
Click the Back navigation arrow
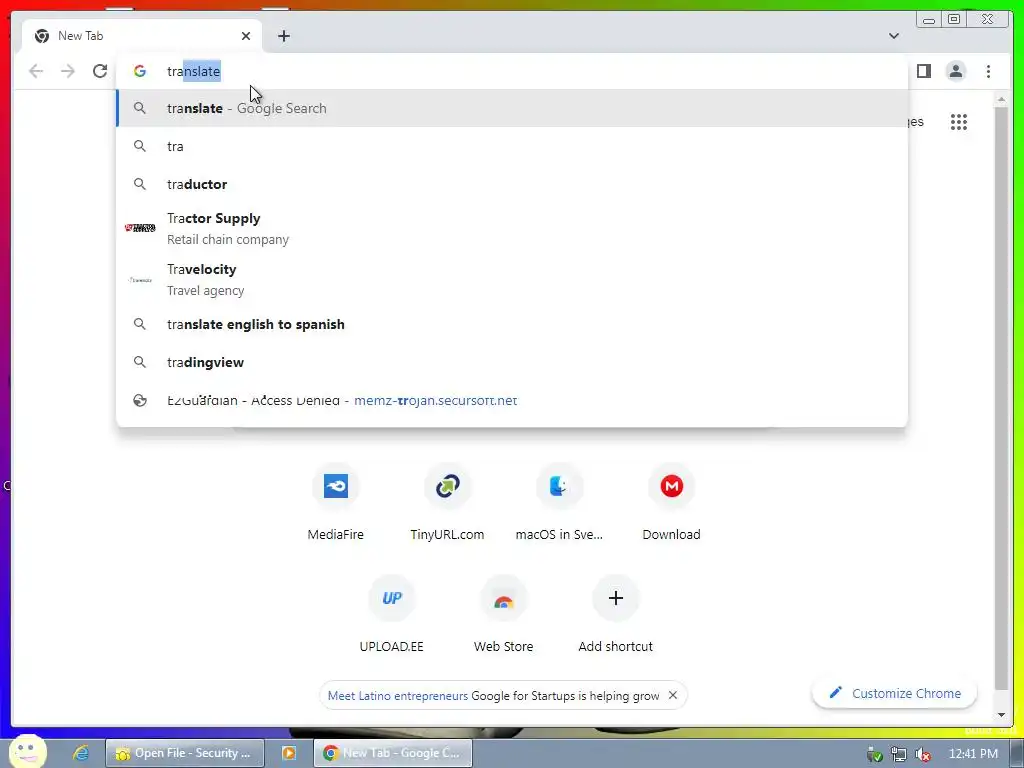[x=36, y=71]
